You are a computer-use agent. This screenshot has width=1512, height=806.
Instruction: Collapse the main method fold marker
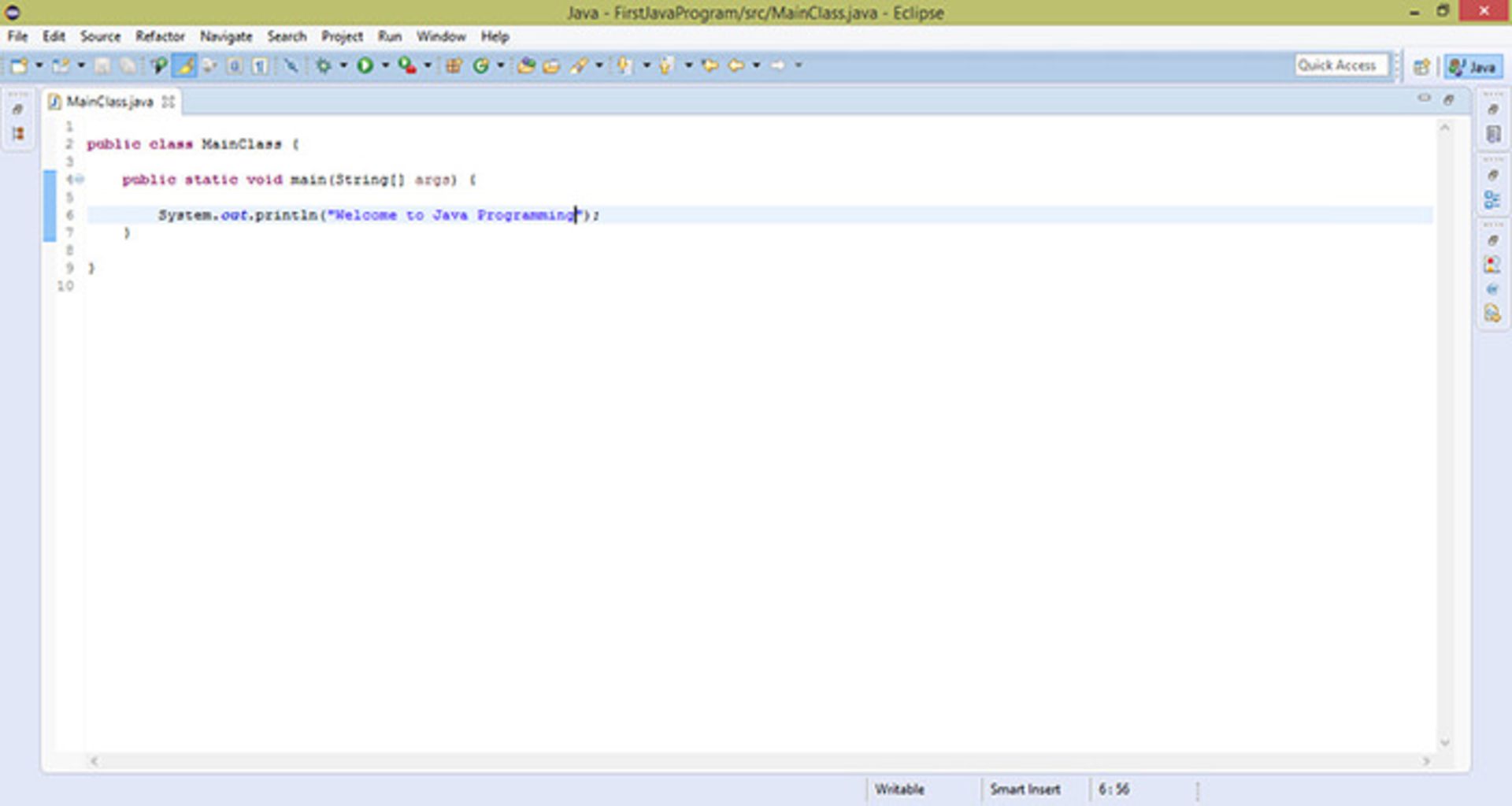(x=79, y=180)
